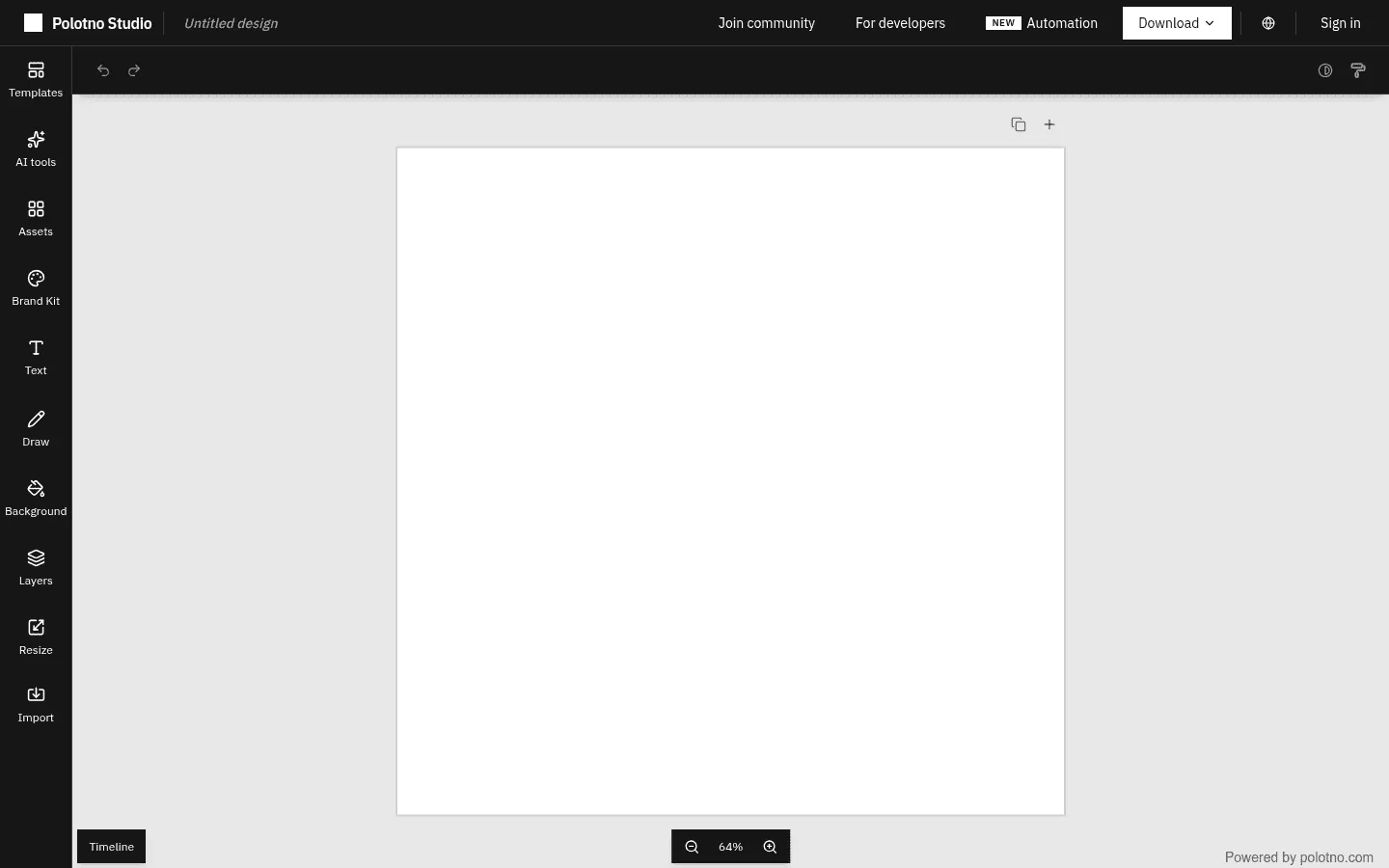This screenshot has width=1389, height=868.
Task: Click the Redo arrow
Action: [x=134, y=70]
